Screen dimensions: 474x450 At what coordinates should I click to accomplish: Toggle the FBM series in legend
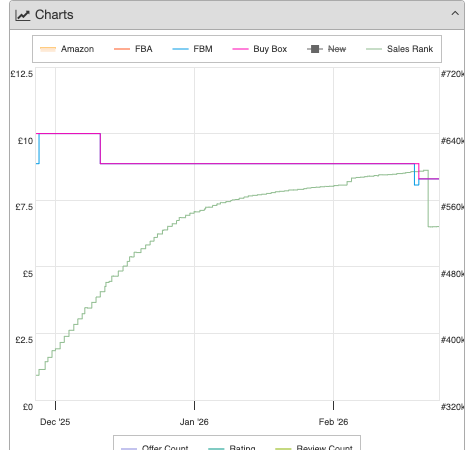point(192,49)
